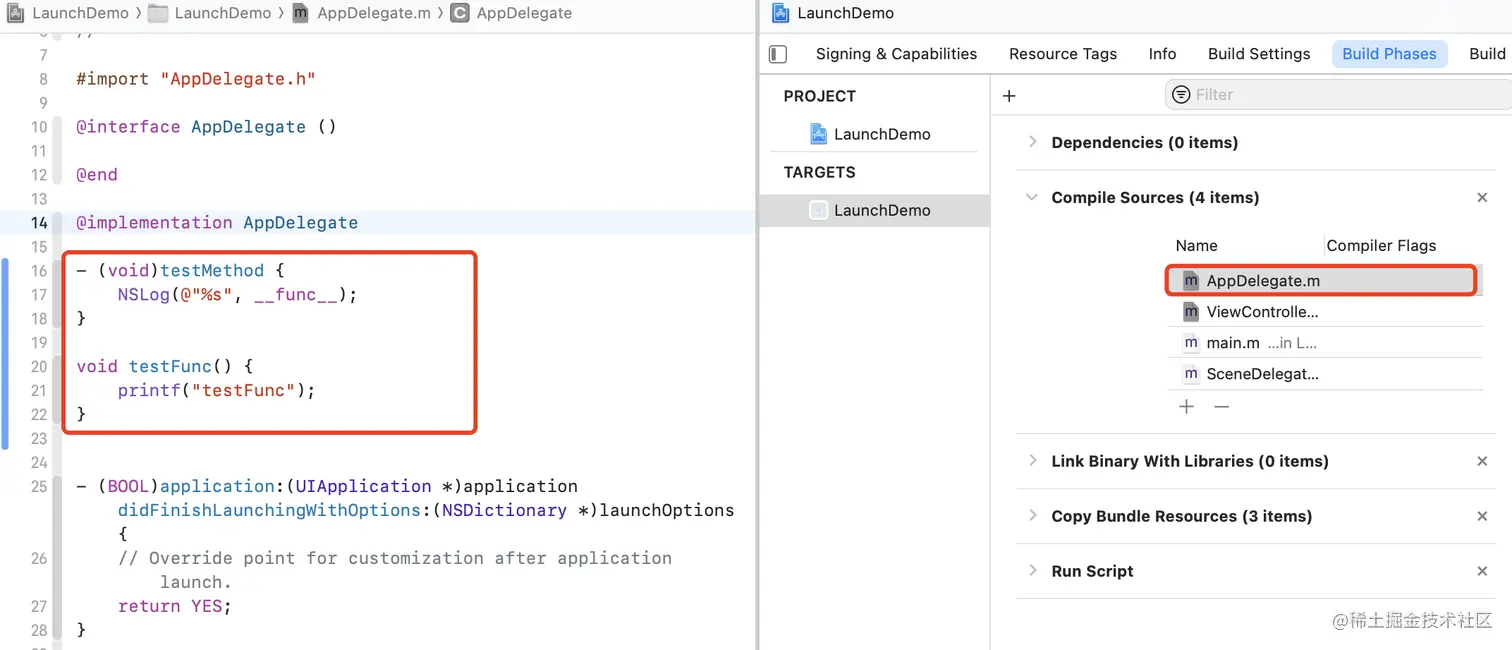Click into the Filter search field

(1340, 95)
